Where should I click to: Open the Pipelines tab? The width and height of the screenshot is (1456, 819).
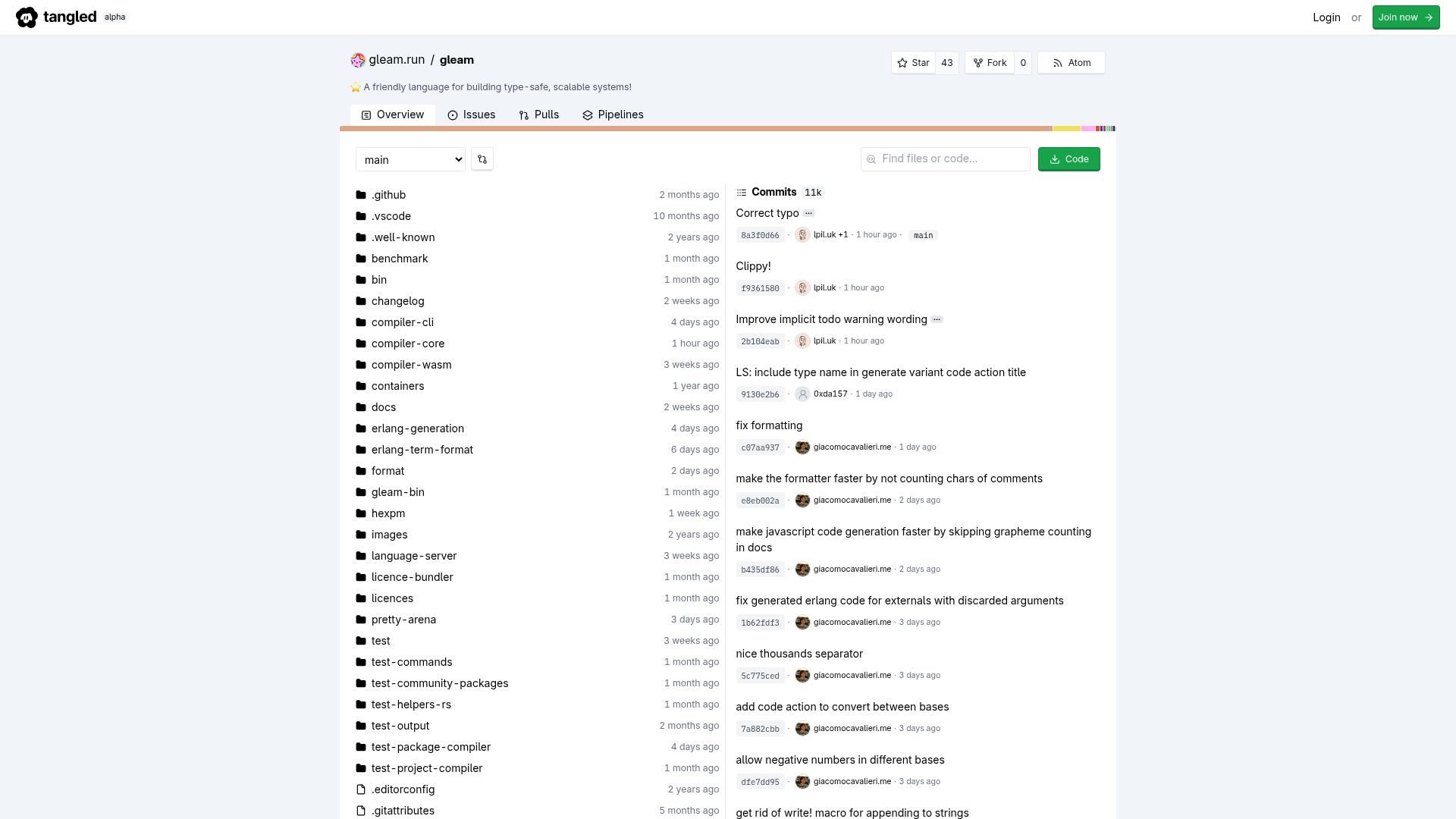[613, 115]
